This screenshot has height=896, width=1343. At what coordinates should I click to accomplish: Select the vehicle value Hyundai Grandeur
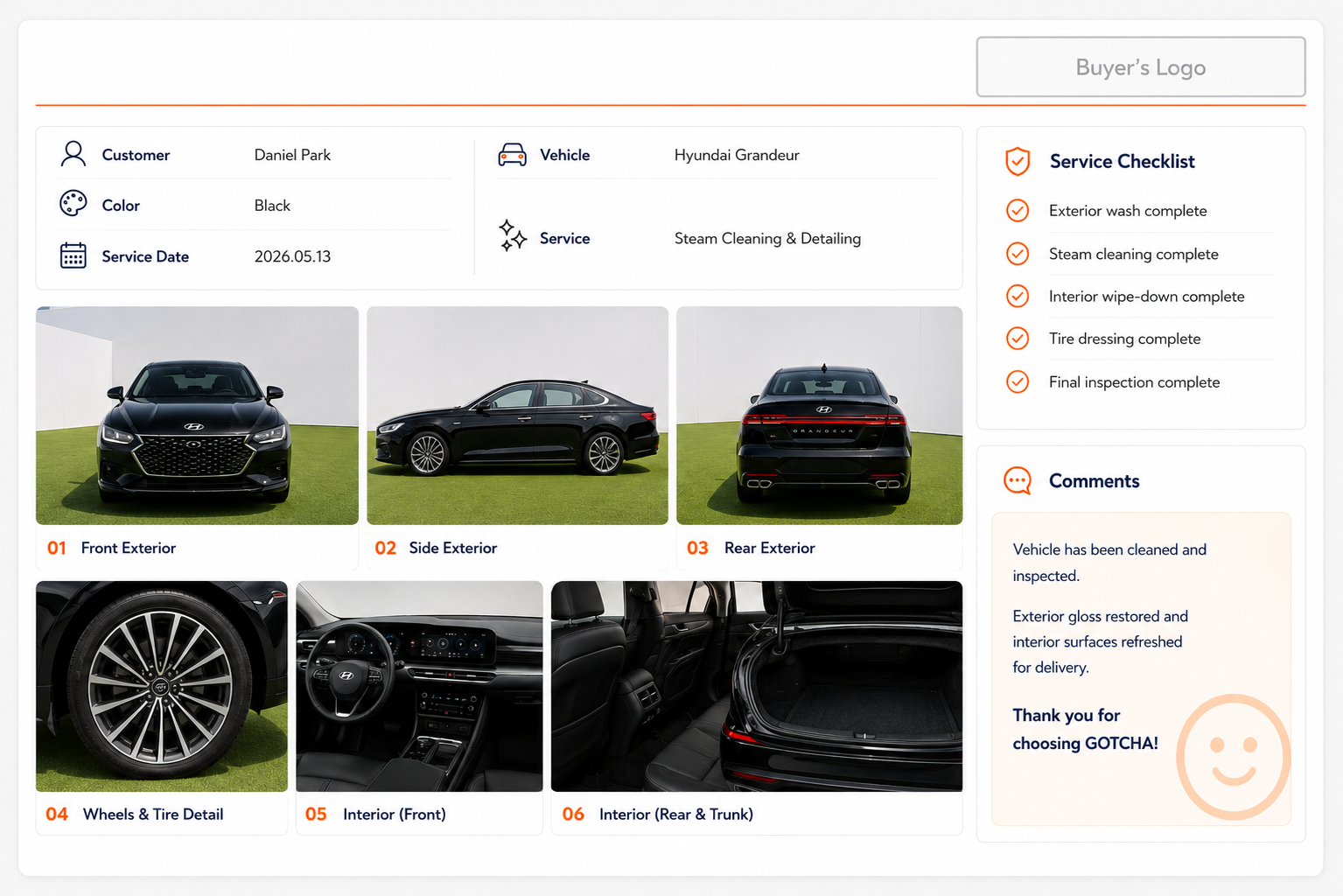coord(737,155)
